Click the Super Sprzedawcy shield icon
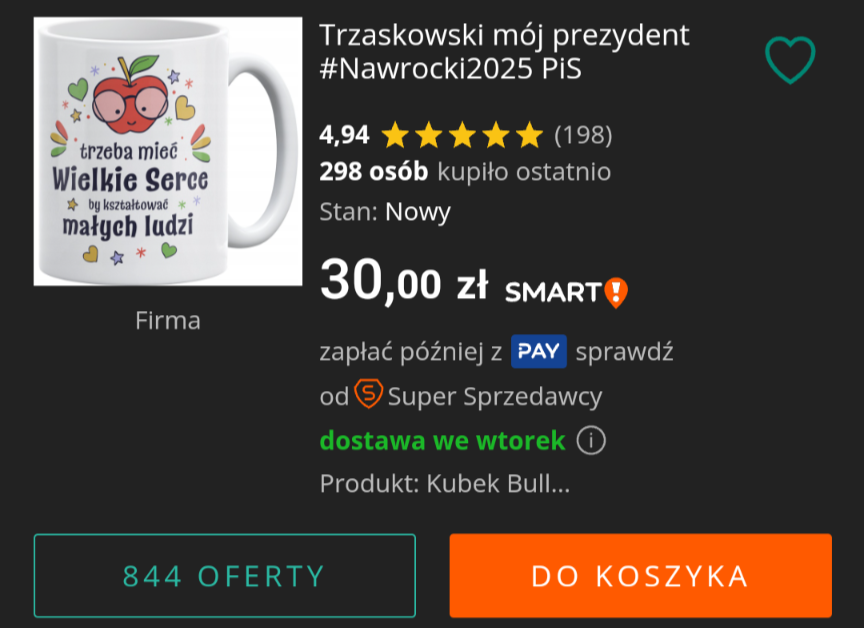864x628 pixels. (x=368, y=394)
